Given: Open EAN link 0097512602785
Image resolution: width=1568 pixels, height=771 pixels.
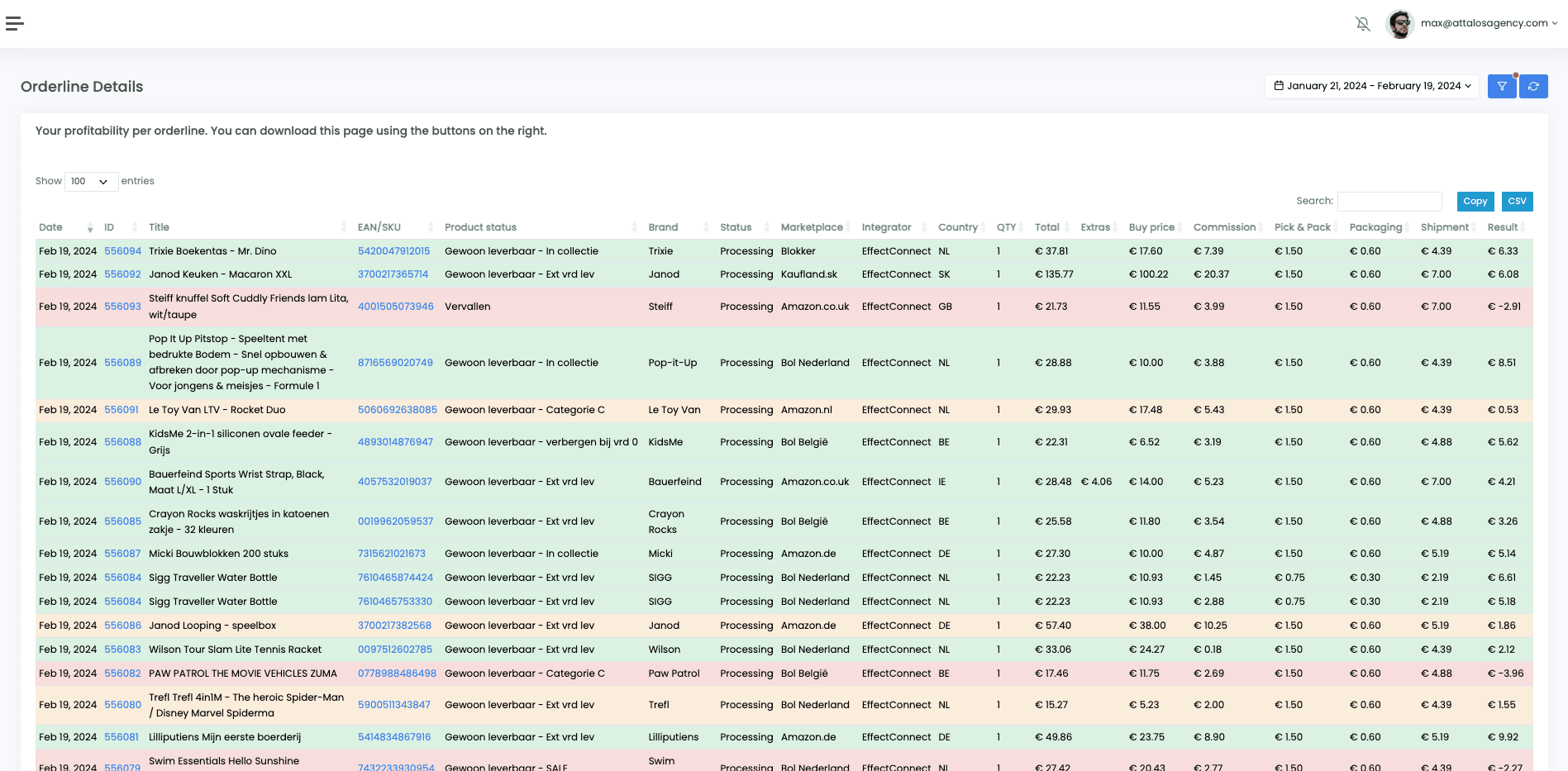Looking at the screenshot, I should 394,650.
